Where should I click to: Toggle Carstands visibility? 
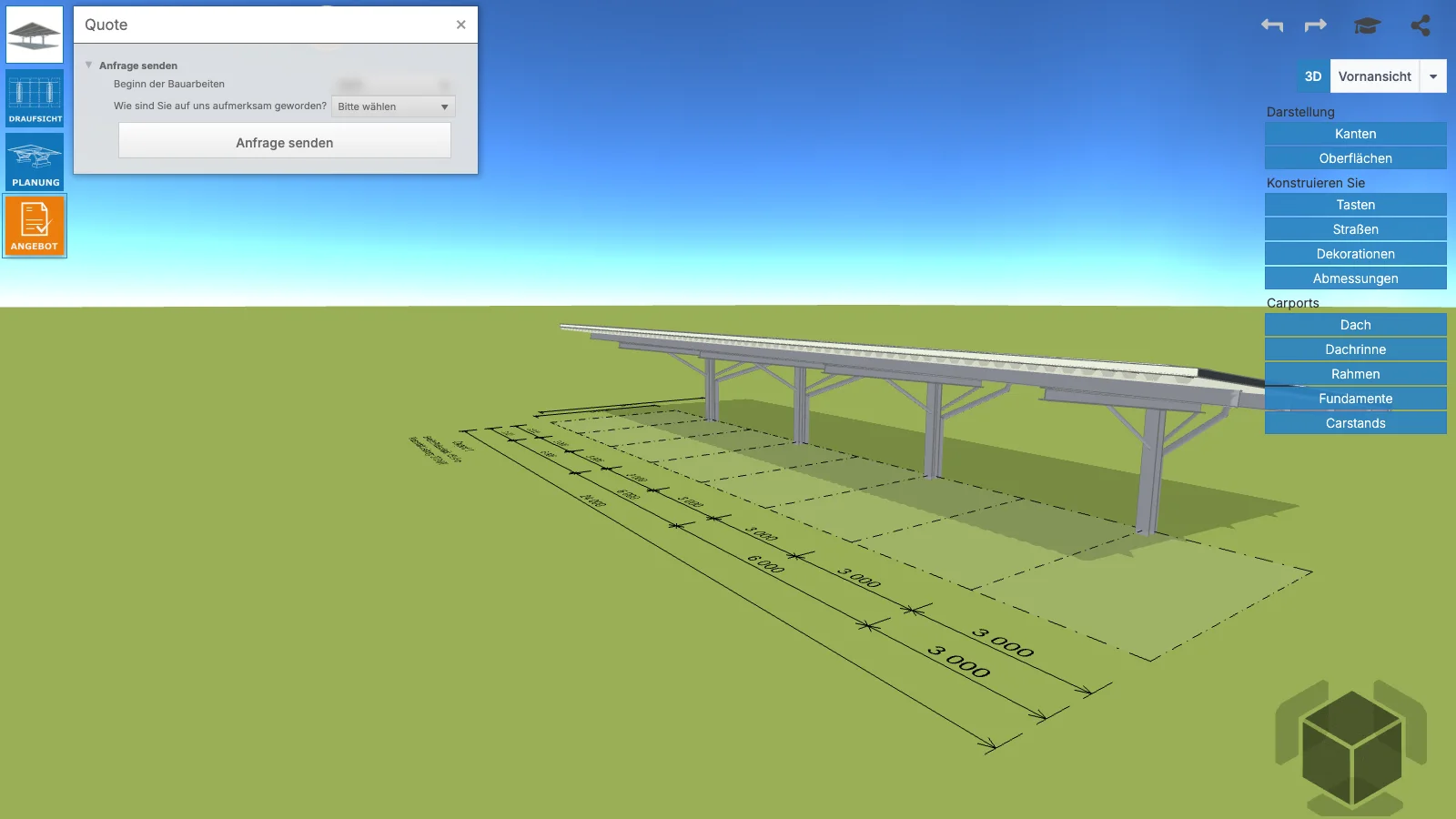point(1355,423)
